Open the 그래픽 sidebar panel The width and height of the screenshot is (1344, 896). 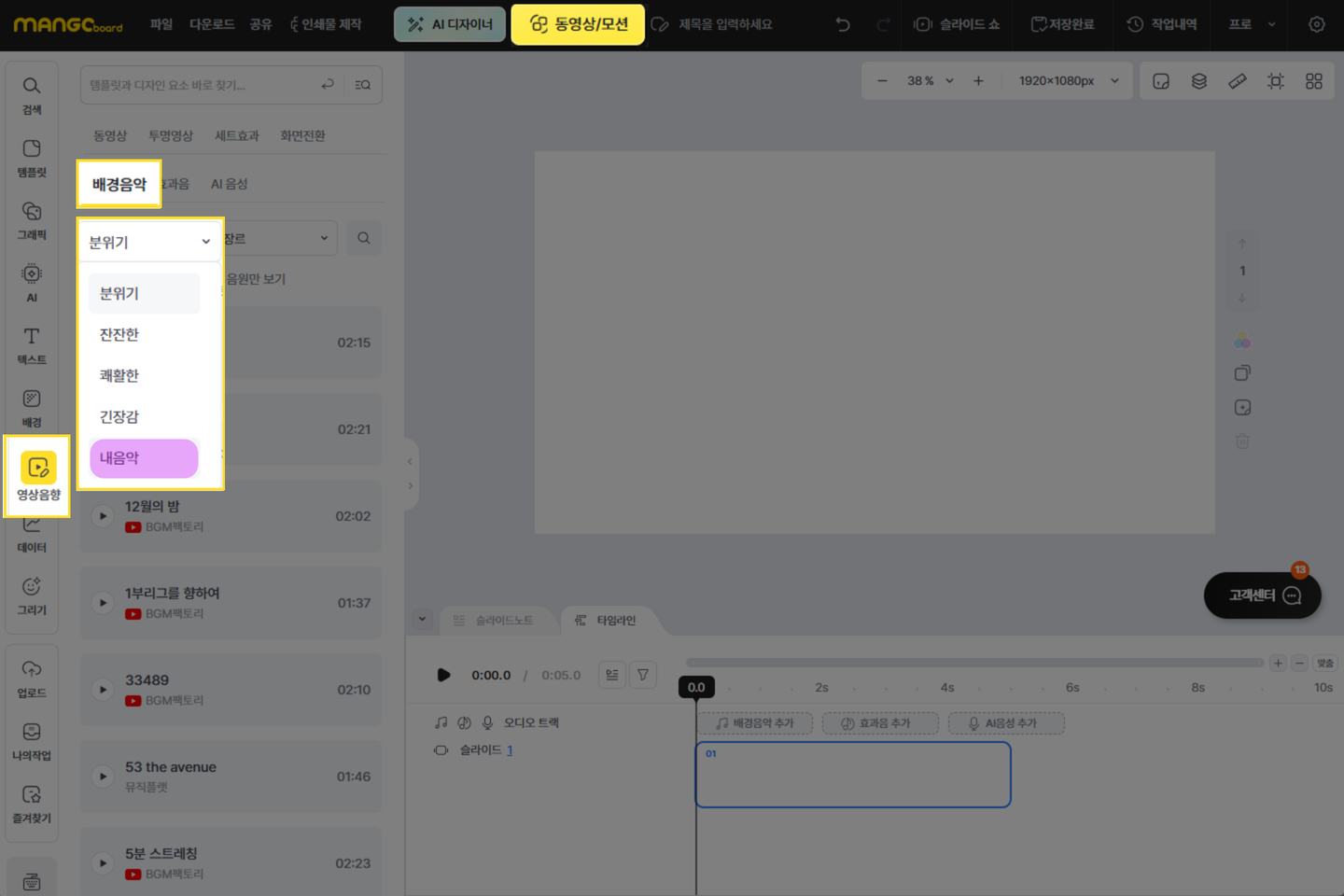(32, 220)
